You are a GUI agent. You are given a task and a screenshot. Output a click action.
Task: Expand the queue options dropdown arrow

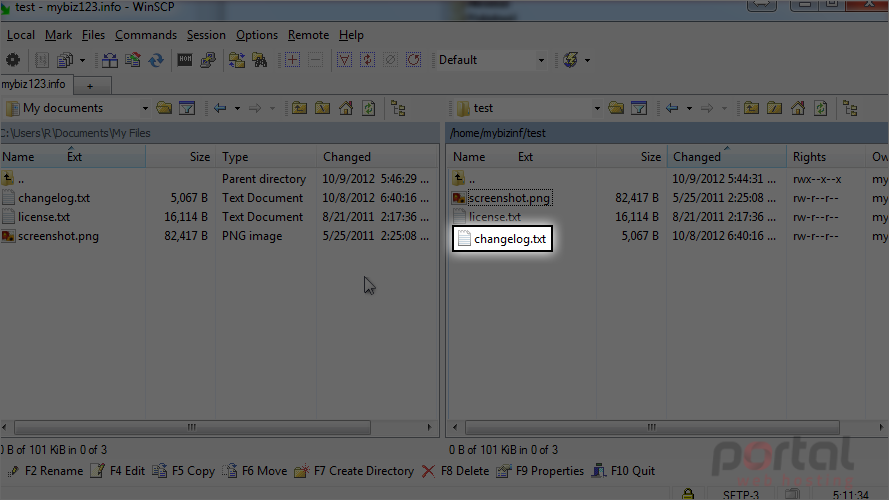point(82,60)
